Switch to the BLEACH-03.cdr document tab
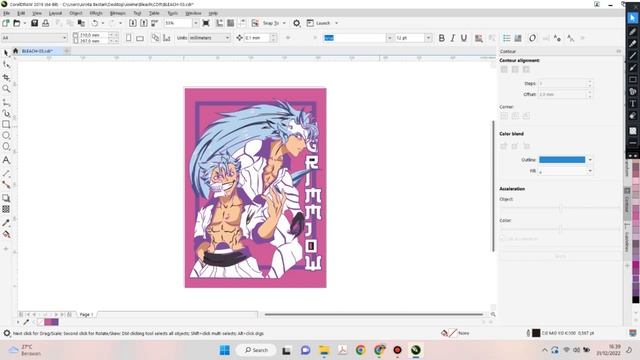Image resolution: width=640 pixels, height=360 pixels. coord(37,51)
